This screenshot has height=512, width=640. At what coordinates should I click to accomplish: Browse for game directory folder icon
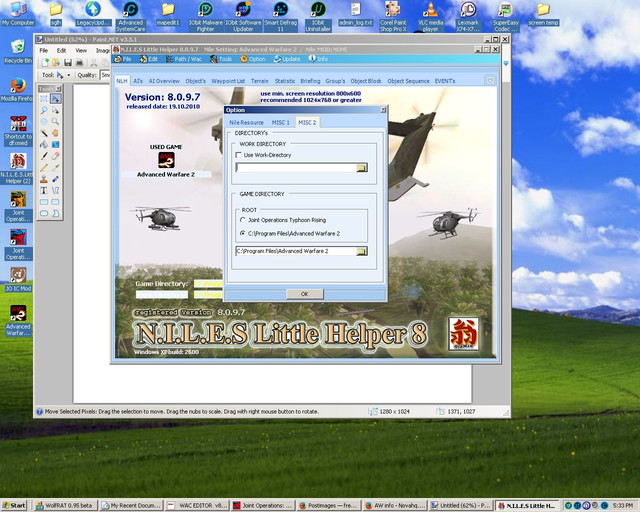(x=361, y=251)
